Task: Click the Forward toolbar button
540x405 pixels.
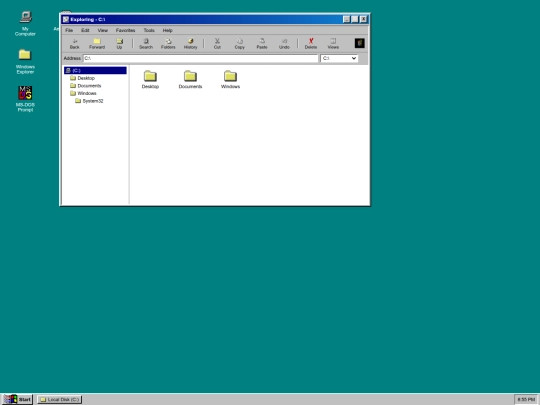Action: point(97,44)
